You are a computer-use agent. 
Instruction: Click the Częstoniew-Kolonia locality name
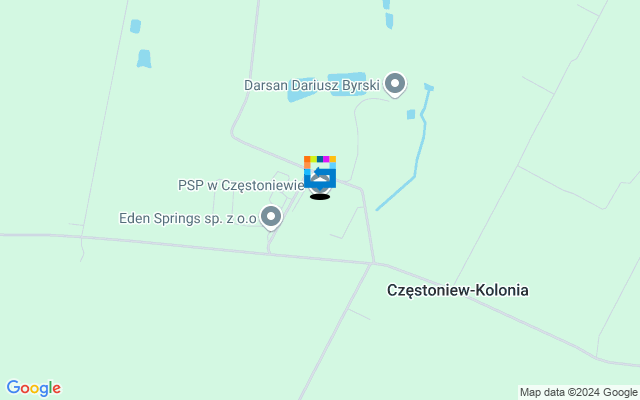[x=458, y=290]
